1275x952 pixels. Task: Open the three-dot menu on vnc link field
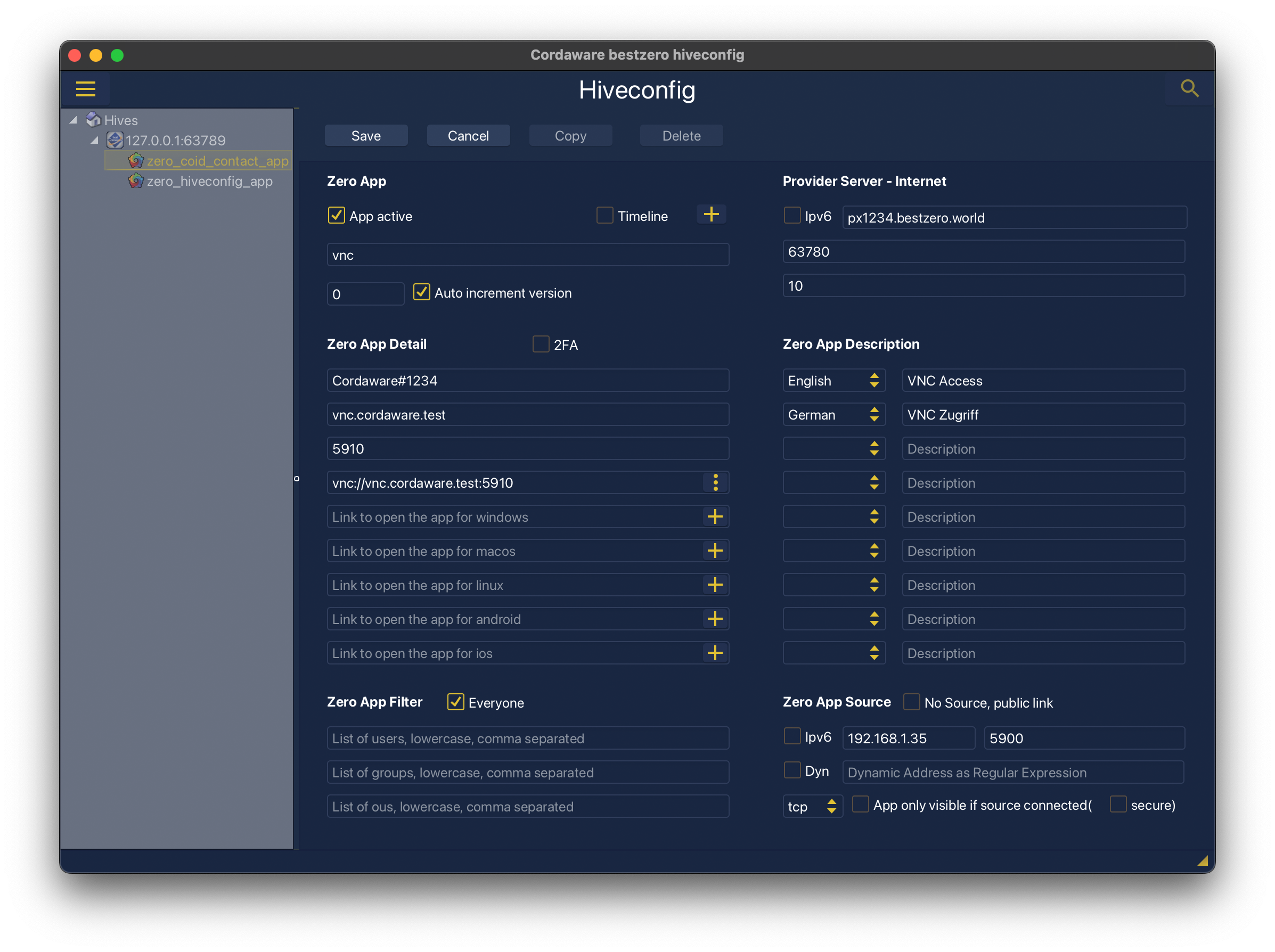tap(715, 482)
